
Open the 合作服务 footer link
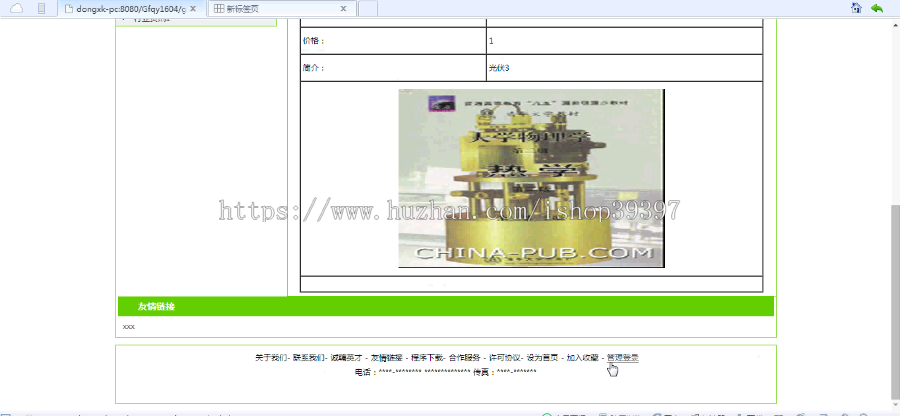[x=464, y=357]
